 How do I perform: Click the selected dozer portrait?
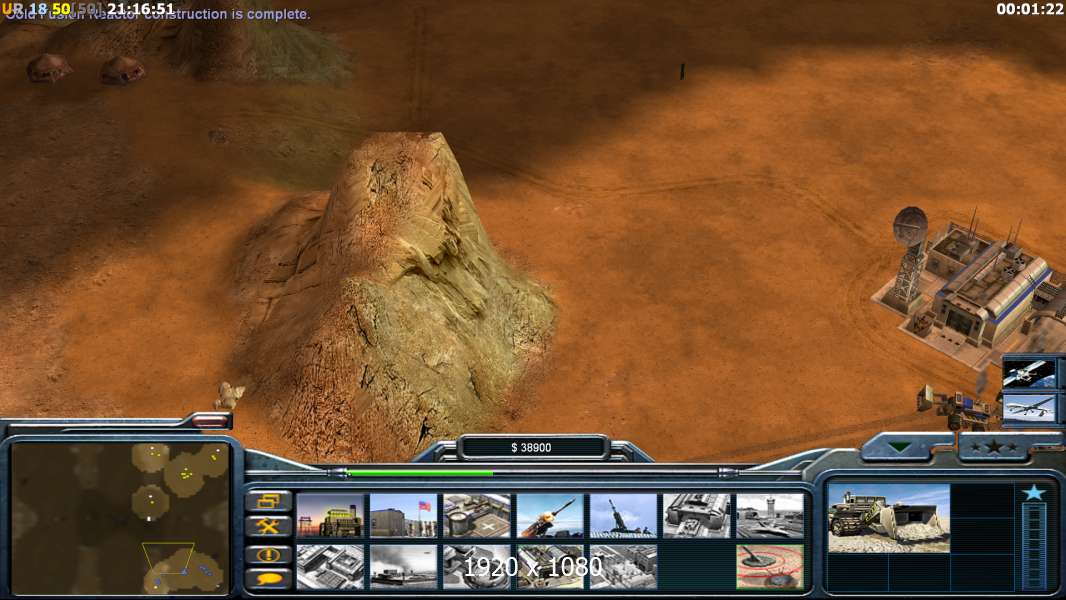tap(889, 518)
